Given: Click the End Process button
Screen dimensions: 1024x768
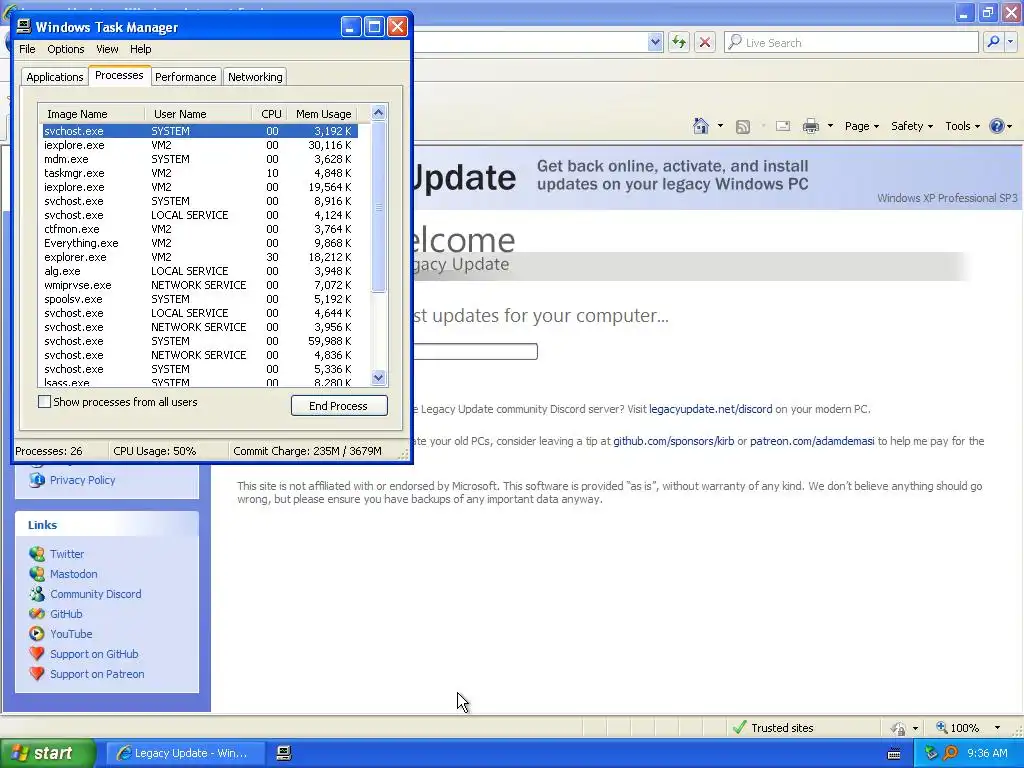Looking at the screenshot, I should coord(339,406).
